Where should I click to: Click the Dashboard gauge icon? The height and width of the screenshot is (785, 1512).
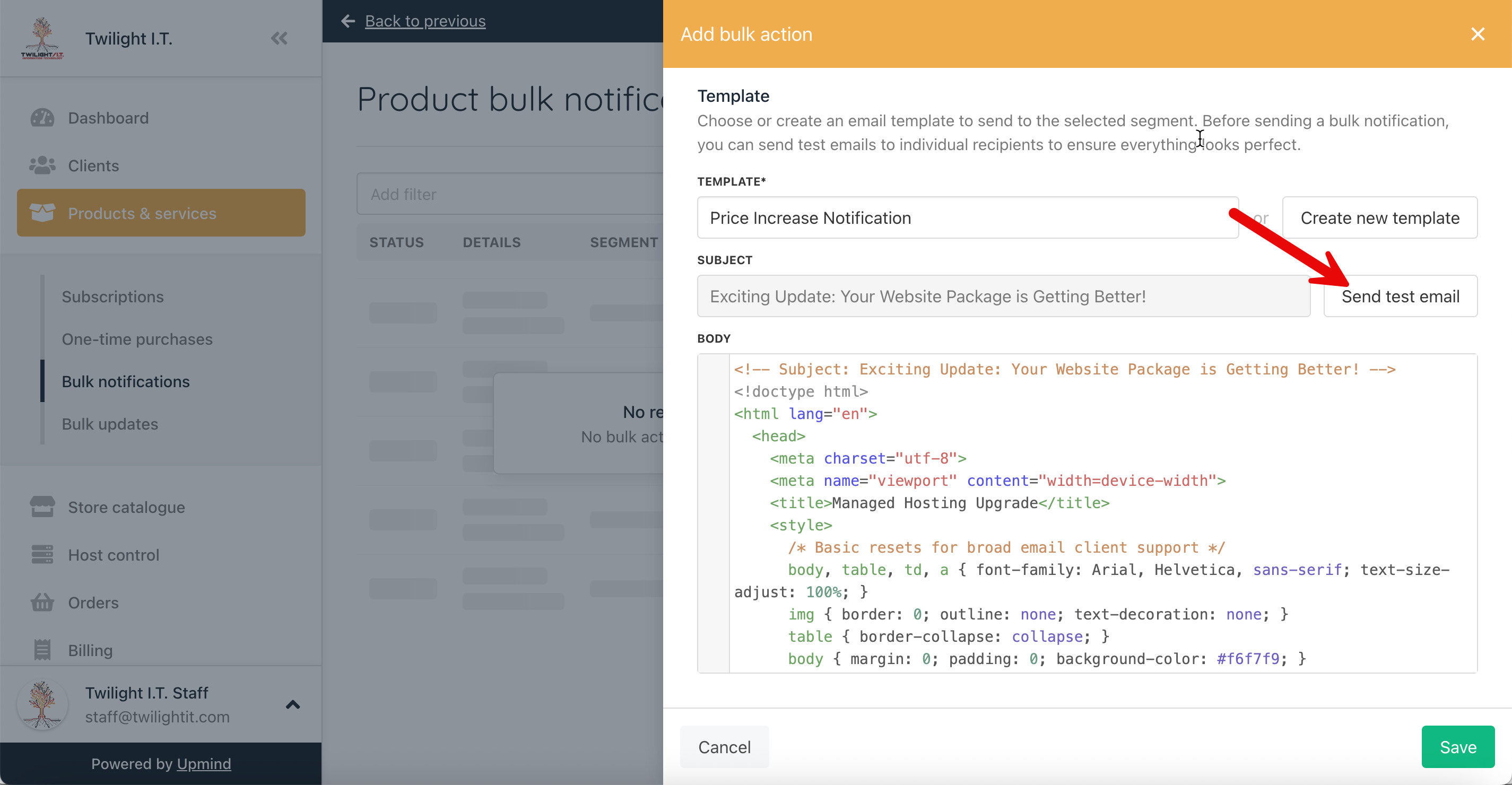(x=42, y=118)
